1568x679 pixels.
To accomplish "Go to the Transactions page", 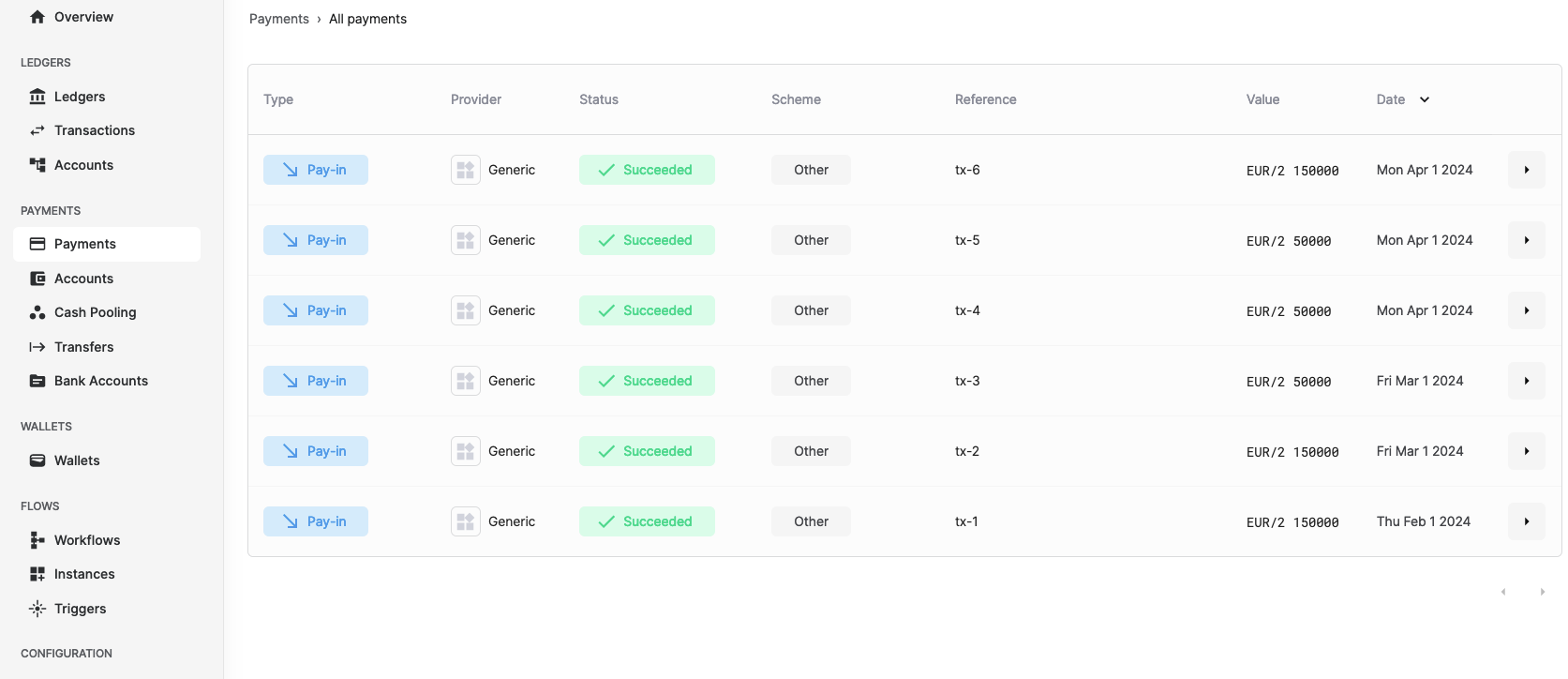I will click(x=94, y=130).
